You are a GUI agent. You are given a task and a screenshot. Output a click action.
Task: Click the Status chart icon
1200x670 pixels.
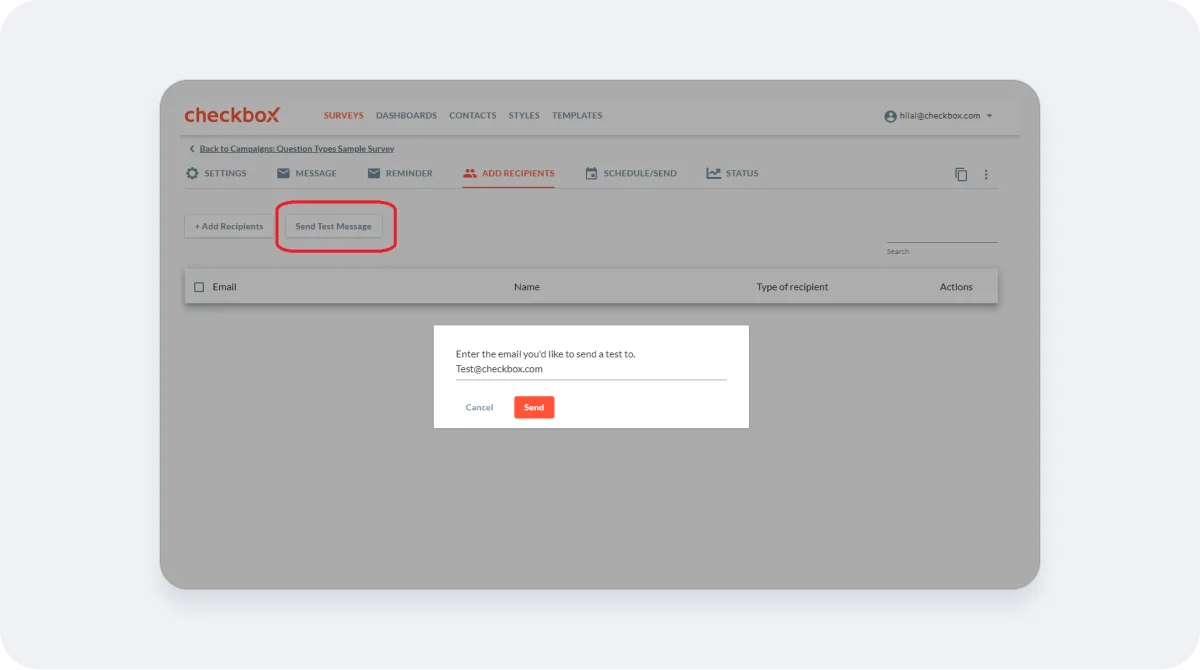713,173
